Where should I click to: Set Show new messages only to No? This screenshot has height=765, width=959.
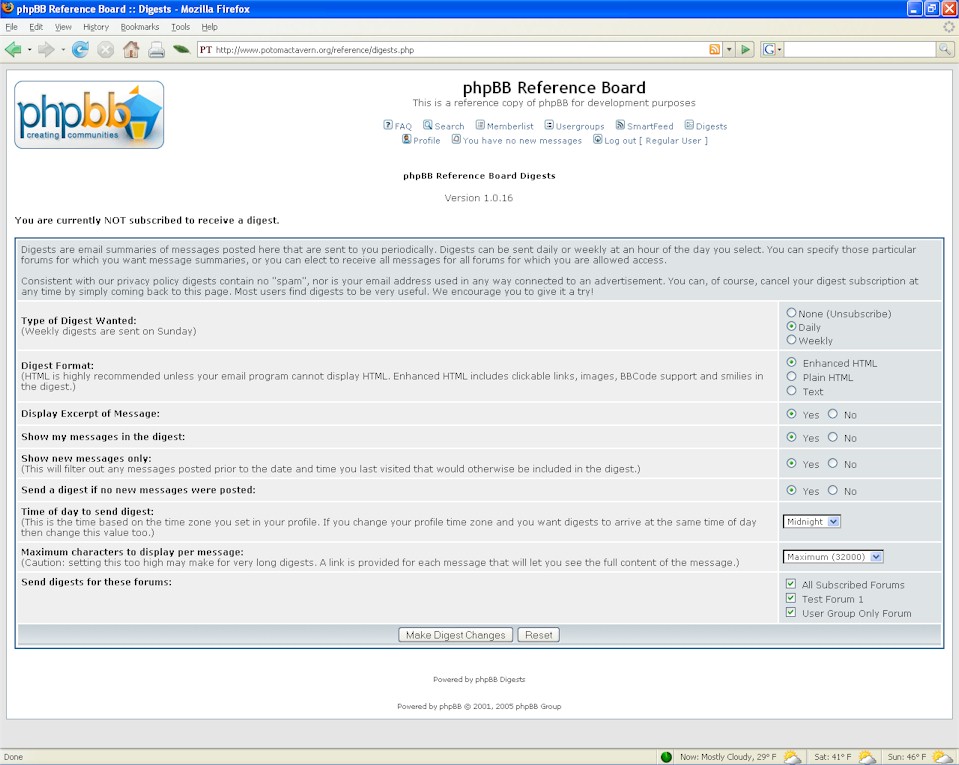(833, 463)
